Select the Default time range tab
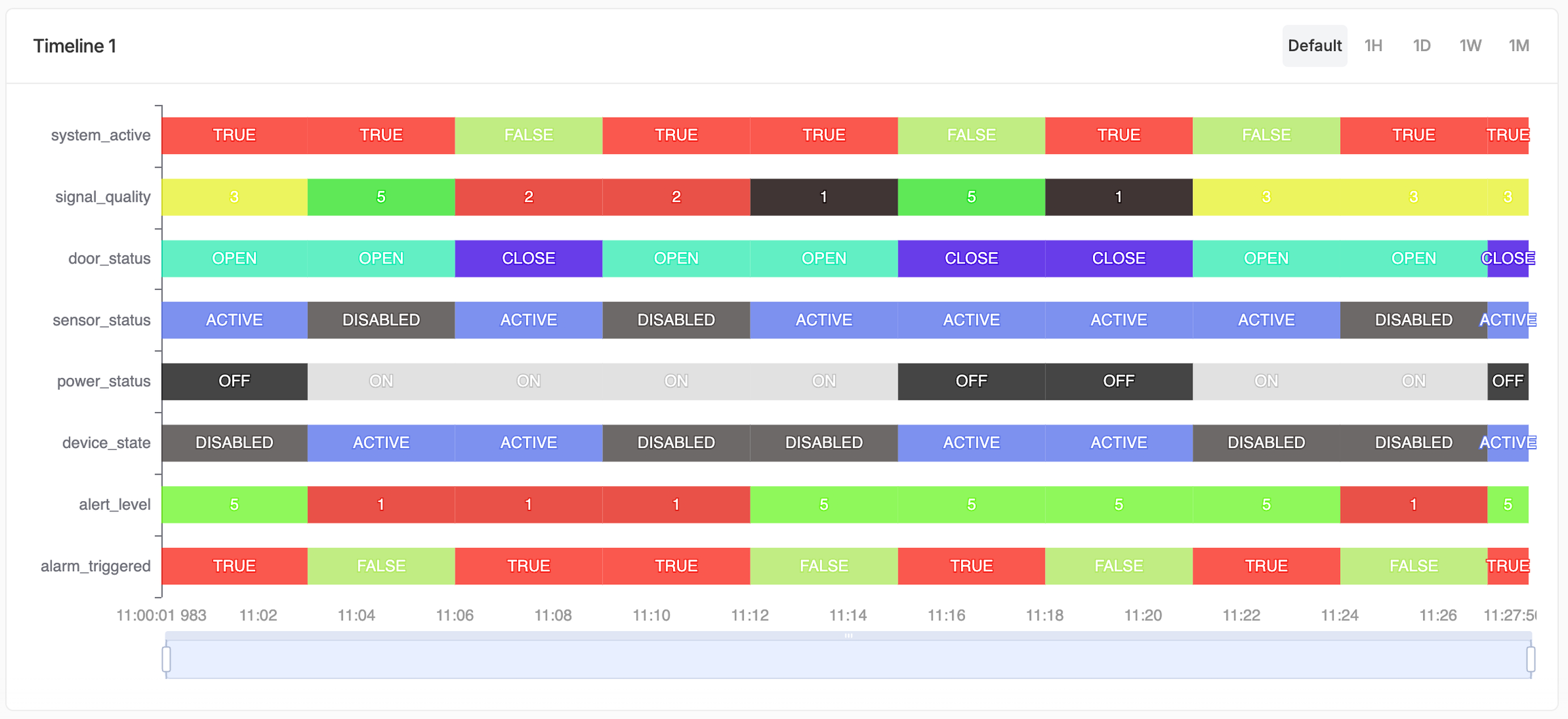Viewport: 1568px width, 719px height. tap(1314, 46)
